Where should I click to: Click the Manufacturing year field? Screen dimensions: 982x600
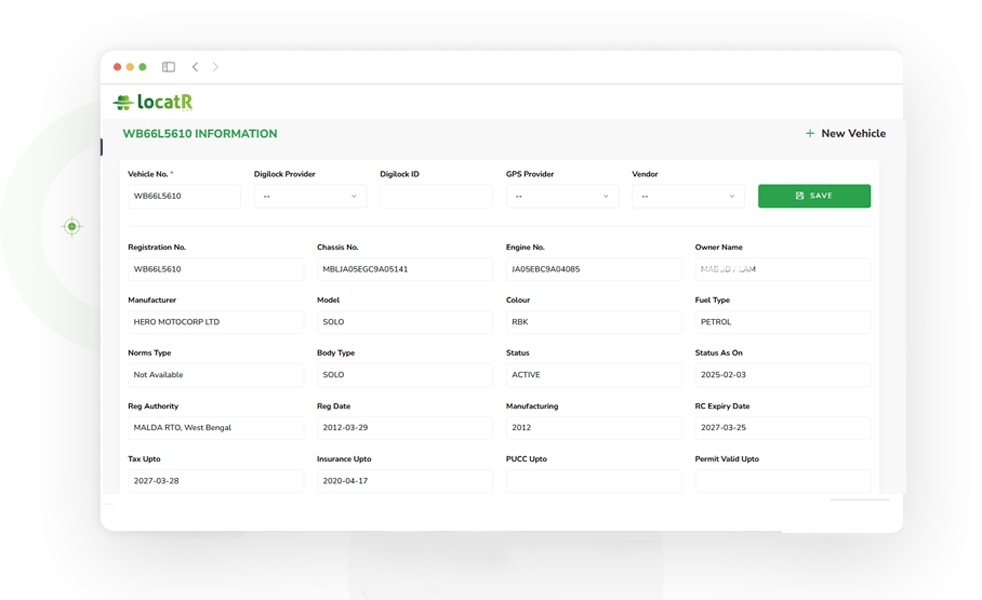(594, 428)
